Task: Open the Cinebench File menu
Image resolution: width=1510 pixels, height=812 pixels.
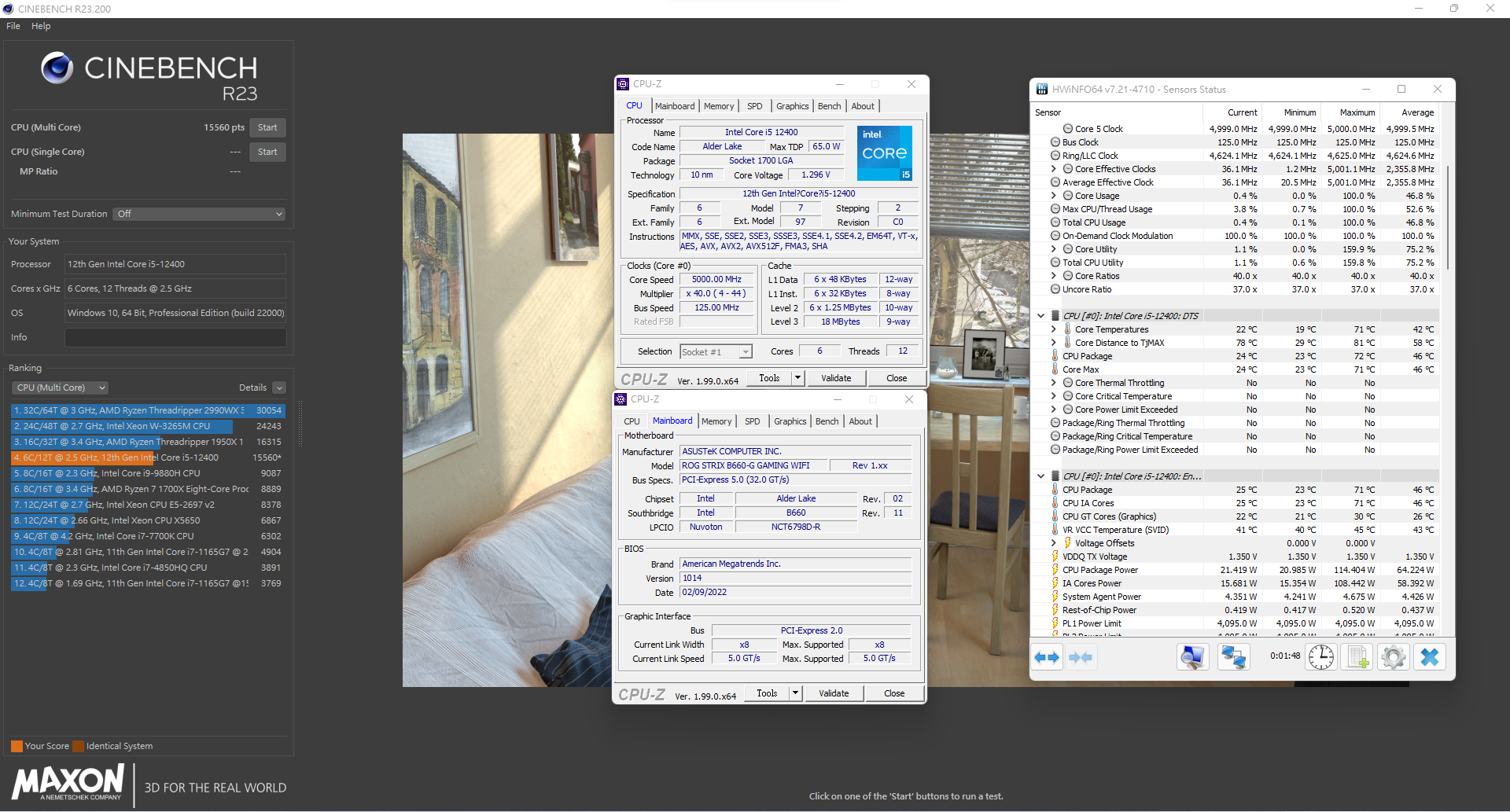Action: click(x=13, y=26)
